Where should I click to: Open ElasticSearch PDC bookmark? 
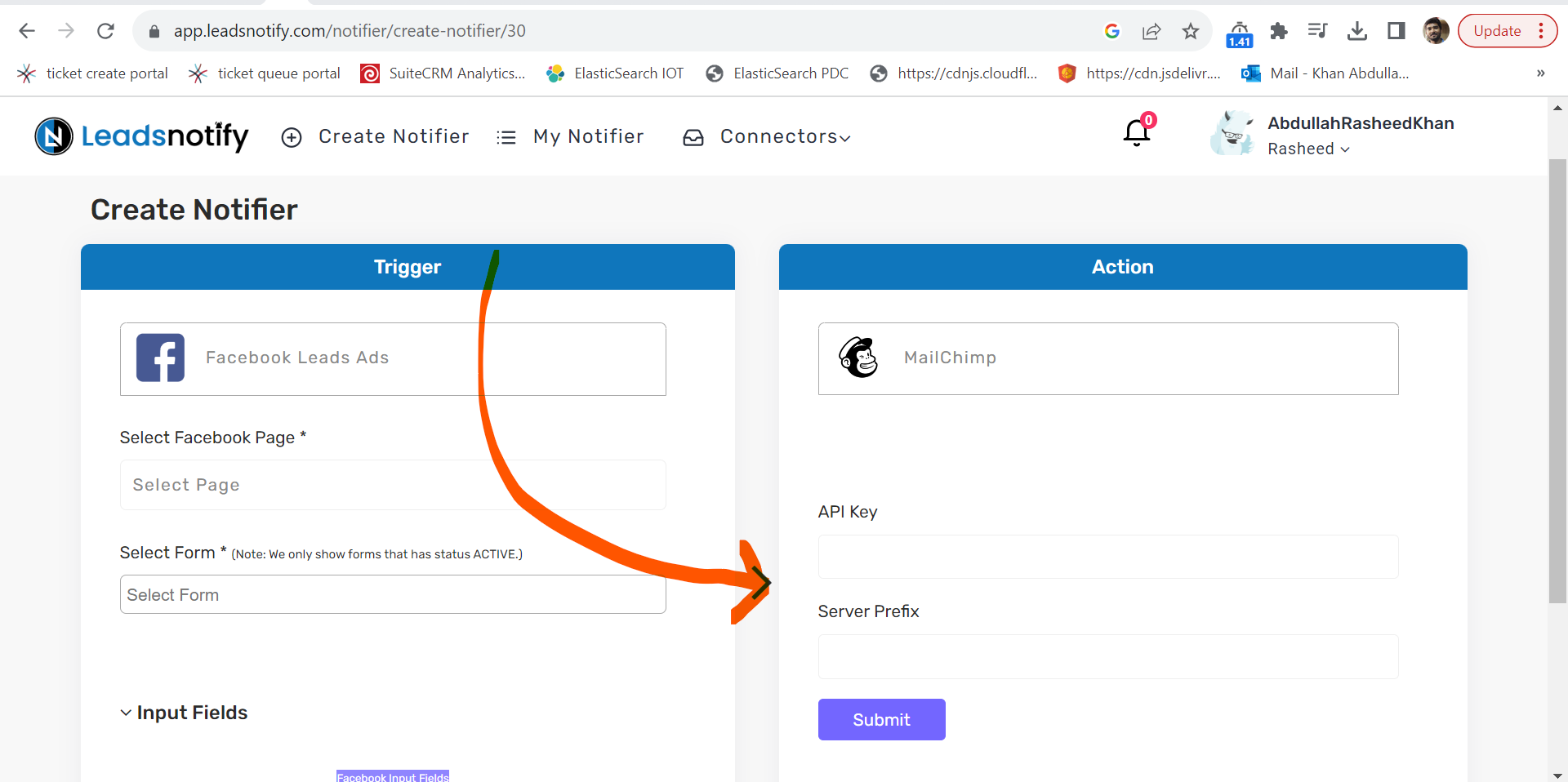777,73
